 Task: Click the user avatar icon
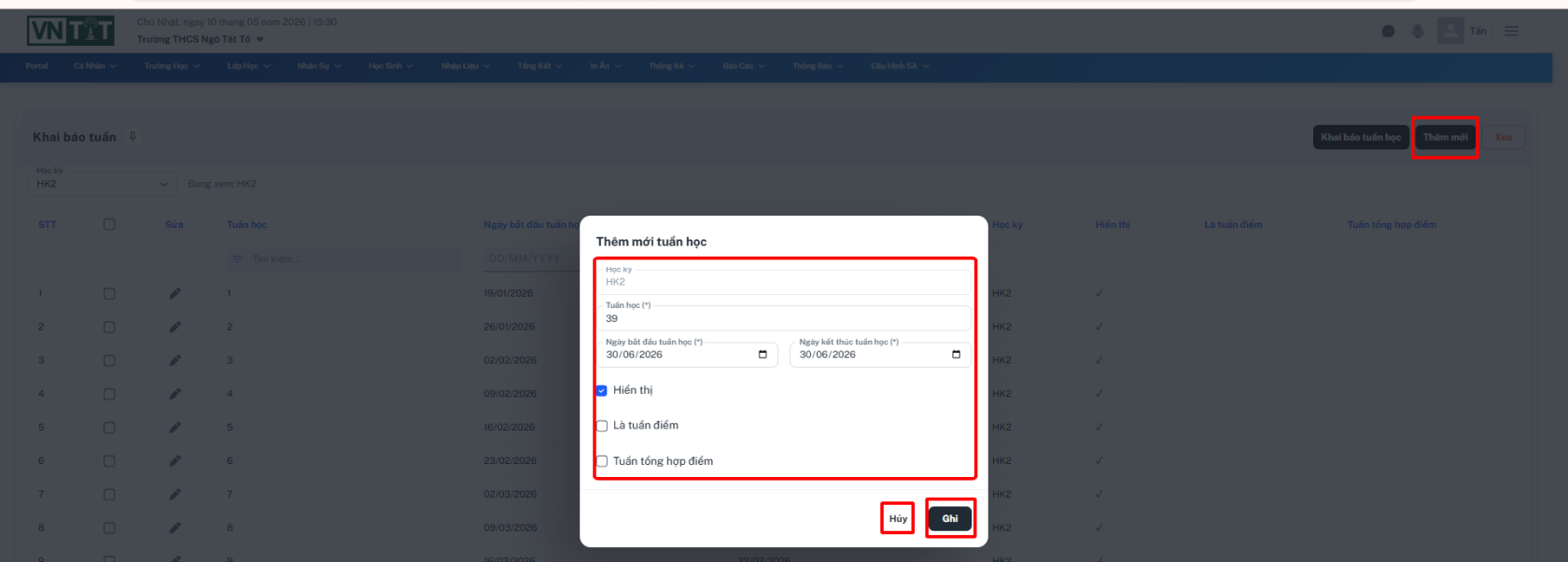(x=1450, y=31)
